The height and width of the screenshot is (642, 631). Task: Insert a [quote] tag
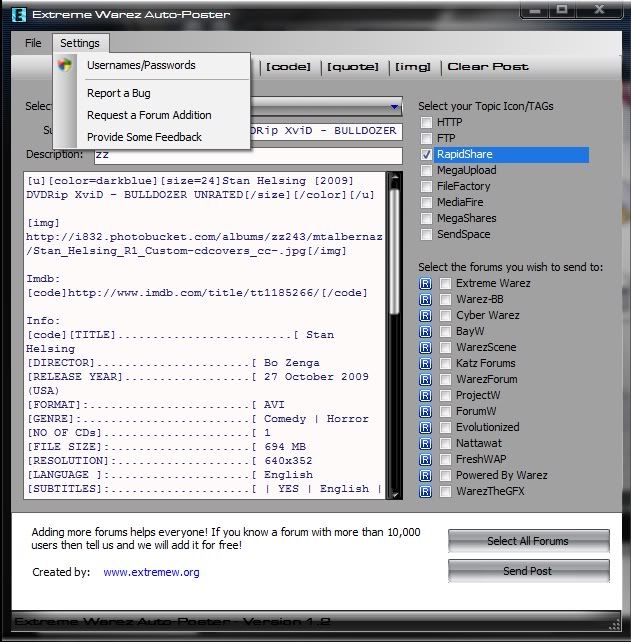pyautogui.click(x=353, y=67)
